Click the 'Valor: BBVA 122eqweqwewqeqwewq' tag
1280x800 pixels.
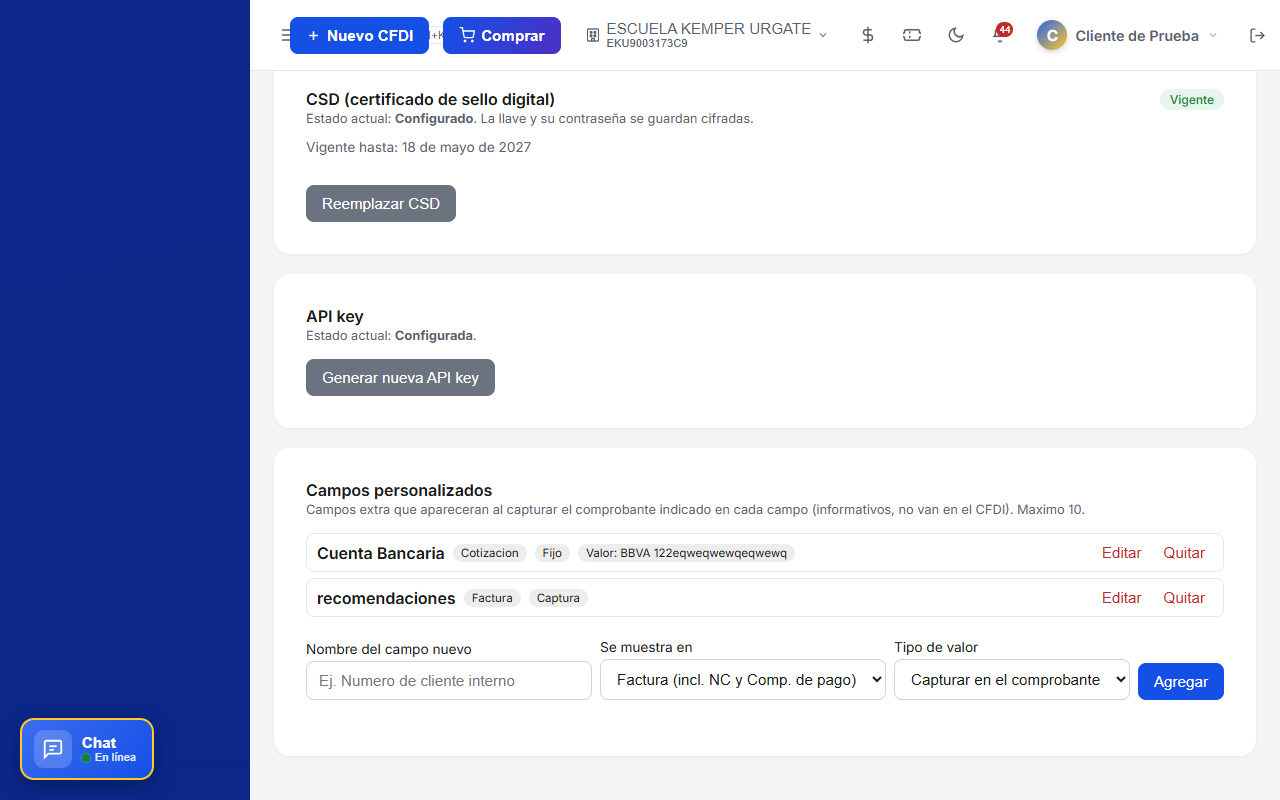coord(687,553)
